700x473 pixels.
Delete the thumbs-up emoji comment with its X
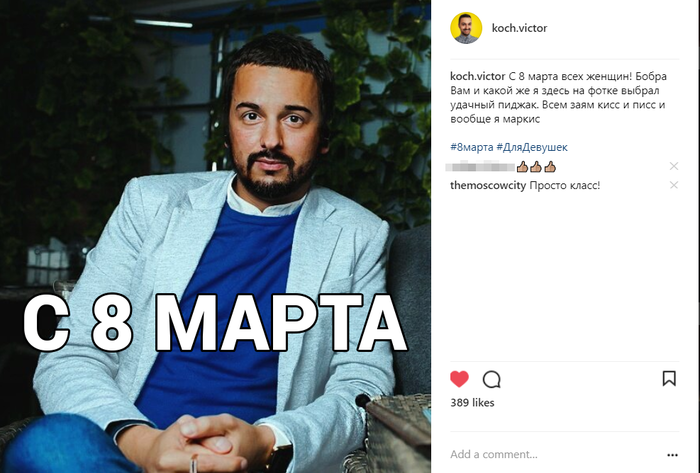point(674,166)
